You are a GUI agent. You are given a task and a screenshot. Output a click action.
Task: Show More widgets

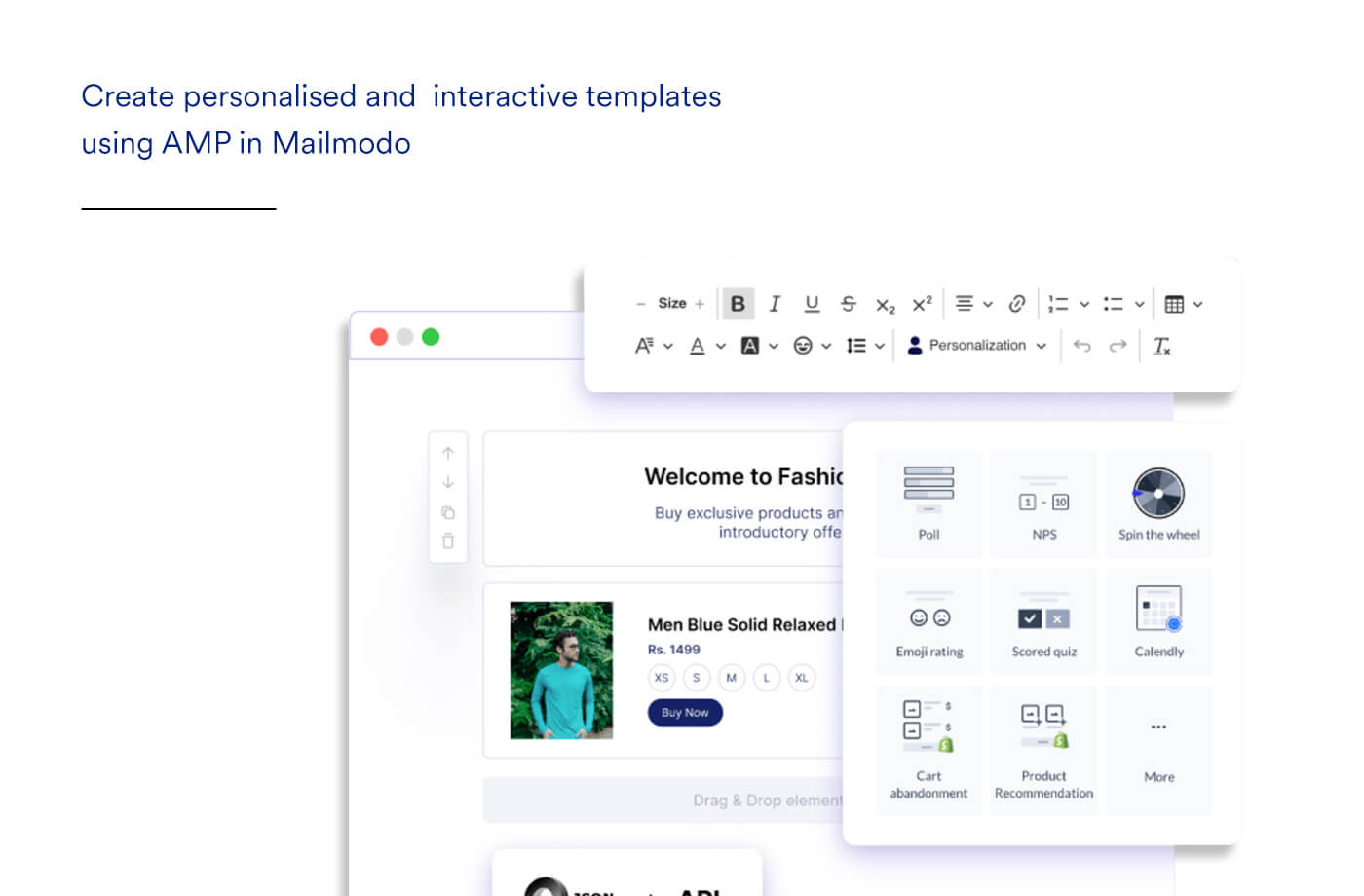tap(1158, 750)
